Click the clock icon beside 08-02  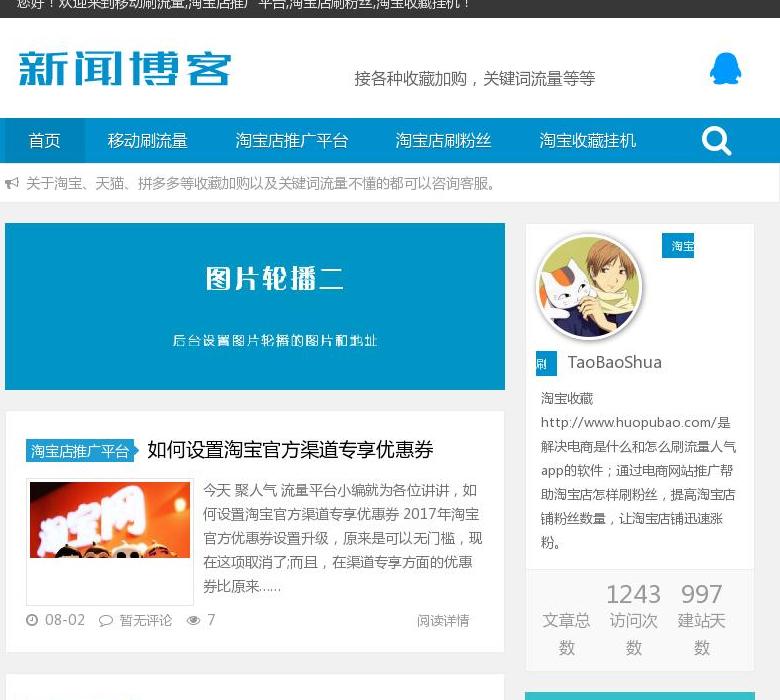(32, 620)
